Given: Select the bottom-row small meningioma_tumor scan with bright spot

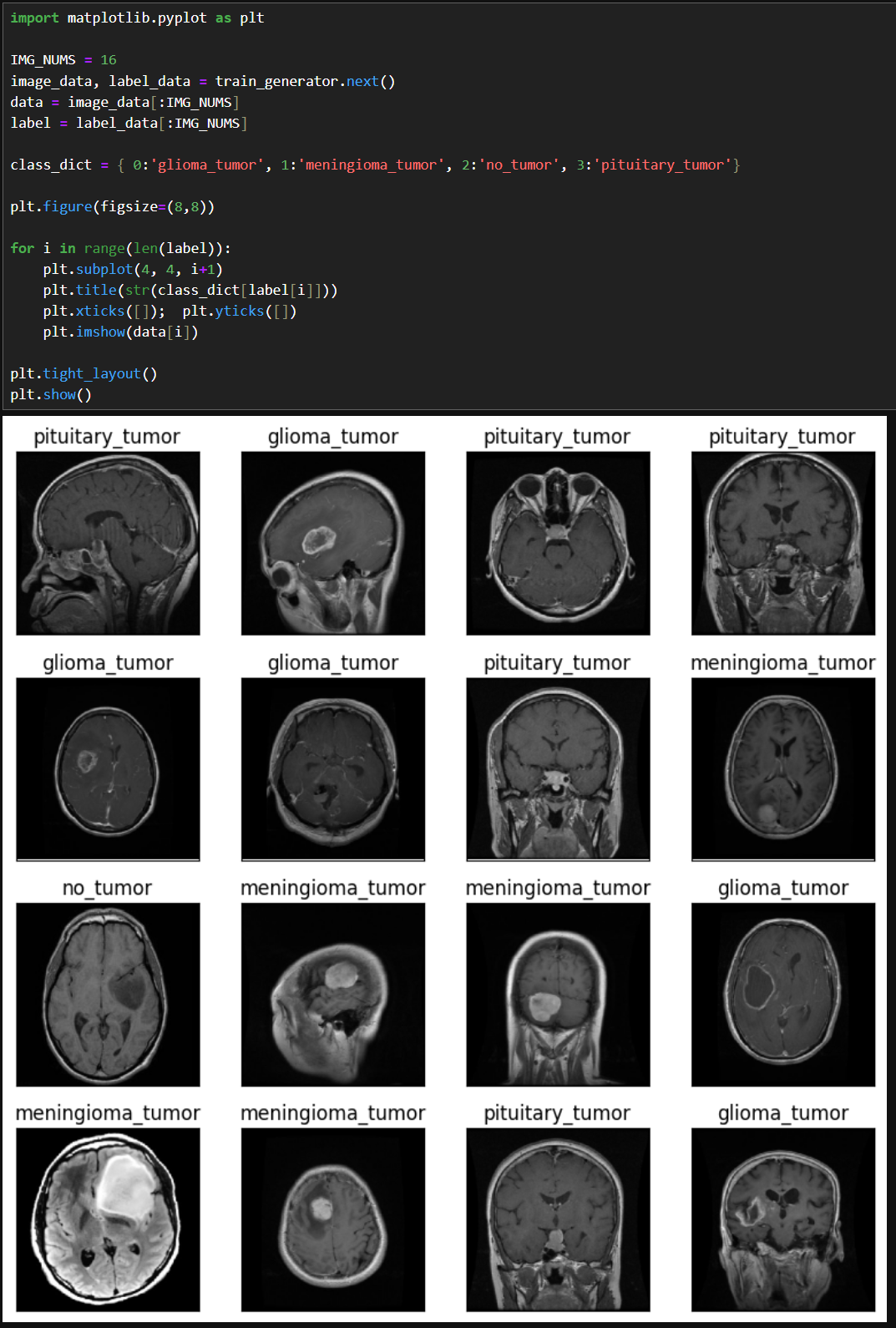Looking at the screenshot, I should coord(333,1220).
